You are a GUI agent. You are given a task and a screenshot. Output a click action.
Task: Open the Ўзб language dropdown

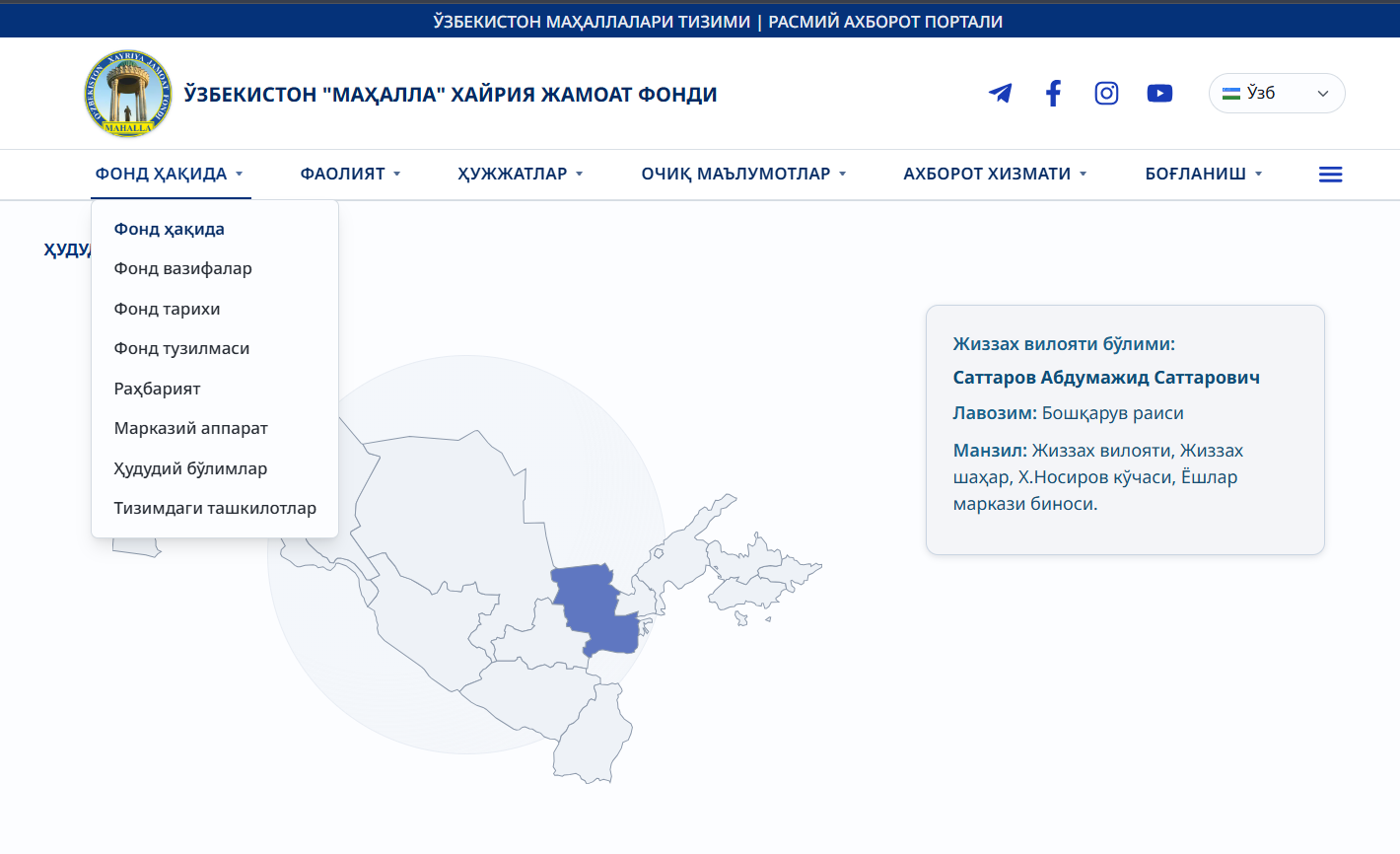[x=1277, y=93]
